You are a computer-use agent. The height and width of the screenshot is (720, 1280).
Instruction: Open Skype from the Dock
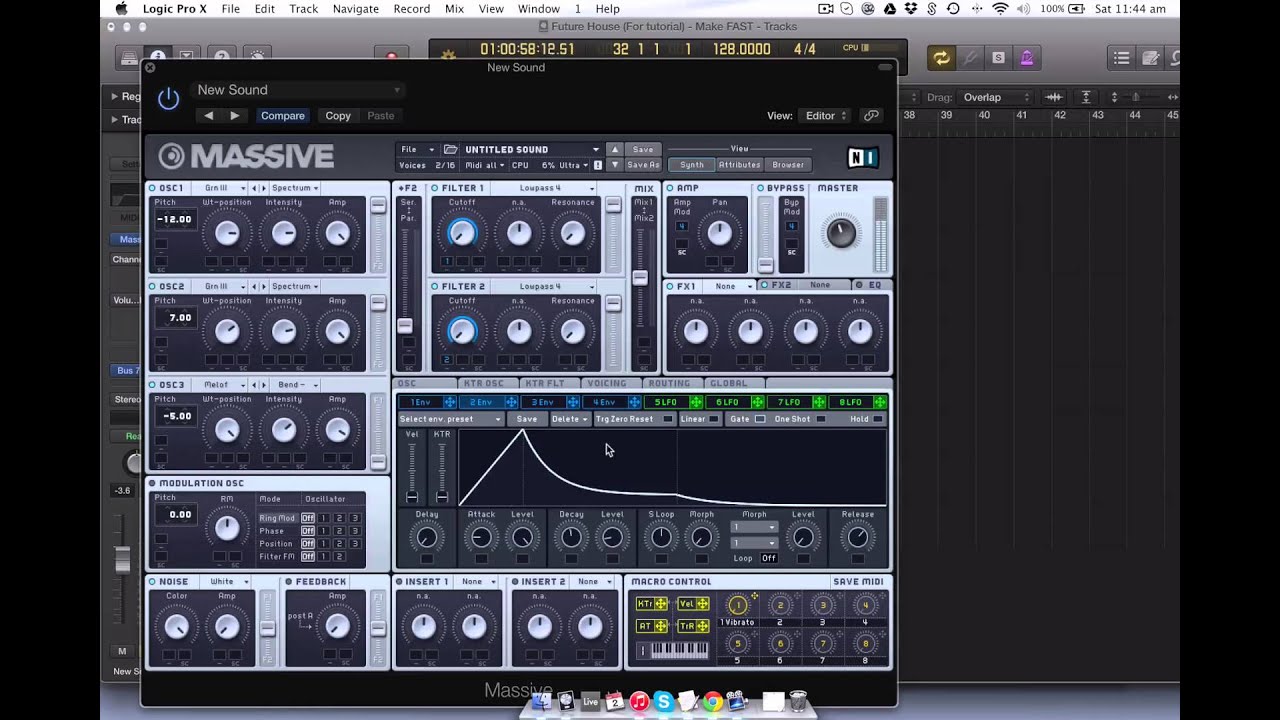[x=663, y=702]
